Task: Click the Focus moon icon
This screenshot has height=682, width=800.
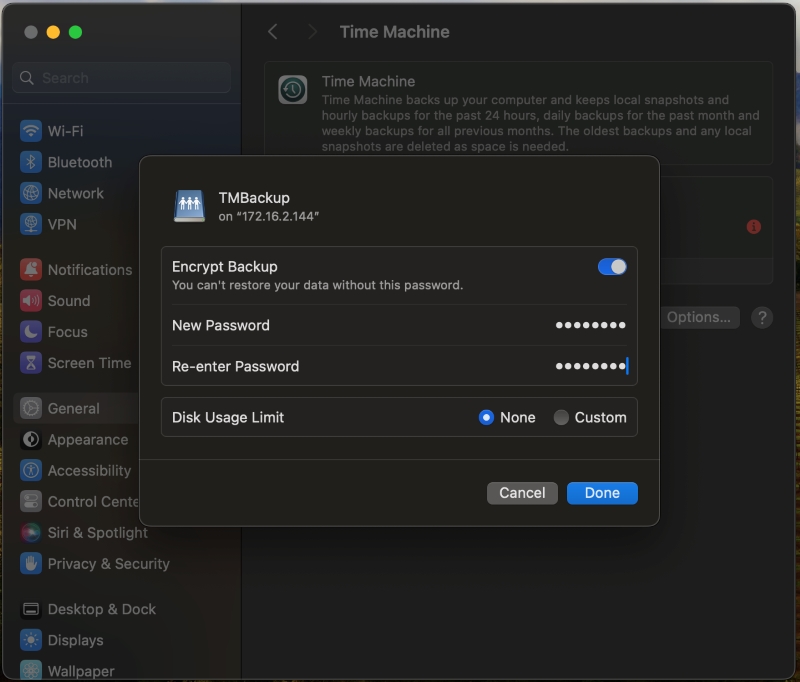Action: tap(31, 332)
